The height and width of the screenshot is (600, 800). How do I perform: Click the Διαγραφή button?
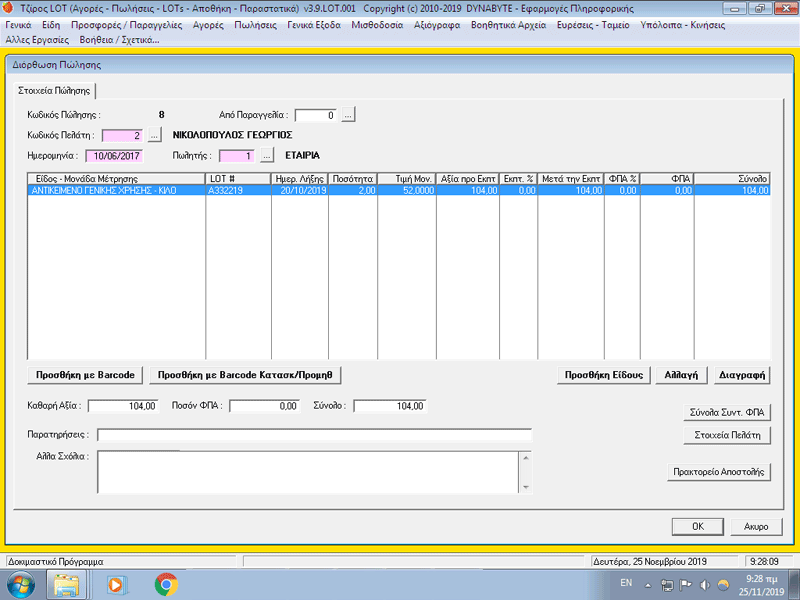(x=742, y=375)
